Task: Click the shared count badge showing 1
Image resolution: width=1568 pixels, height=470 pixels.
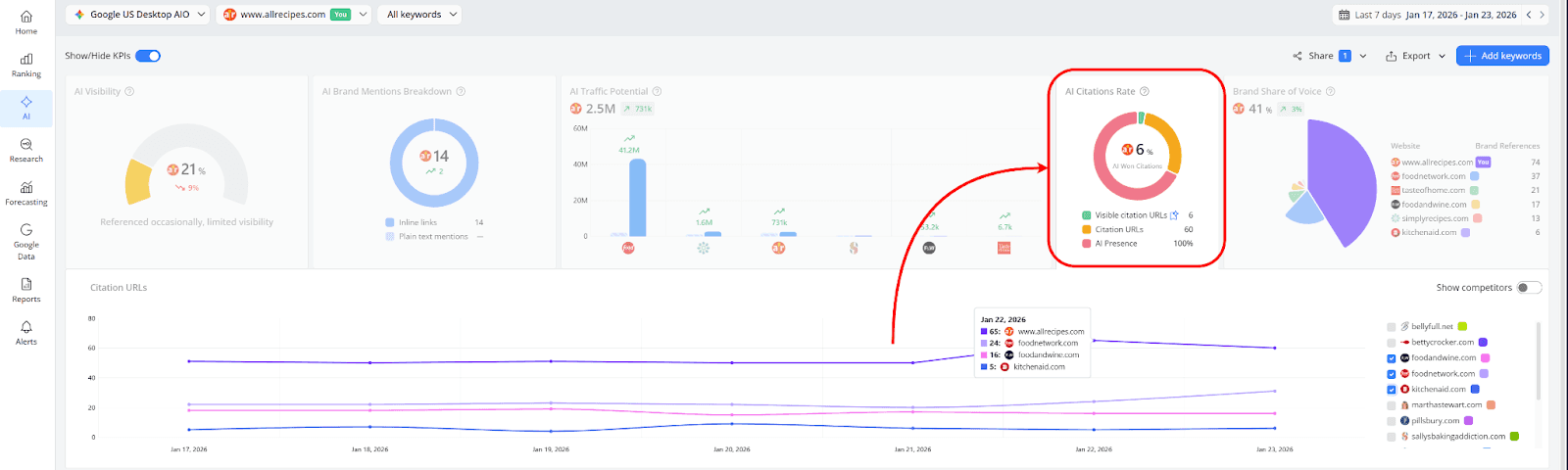Action: pos(1345,56)
